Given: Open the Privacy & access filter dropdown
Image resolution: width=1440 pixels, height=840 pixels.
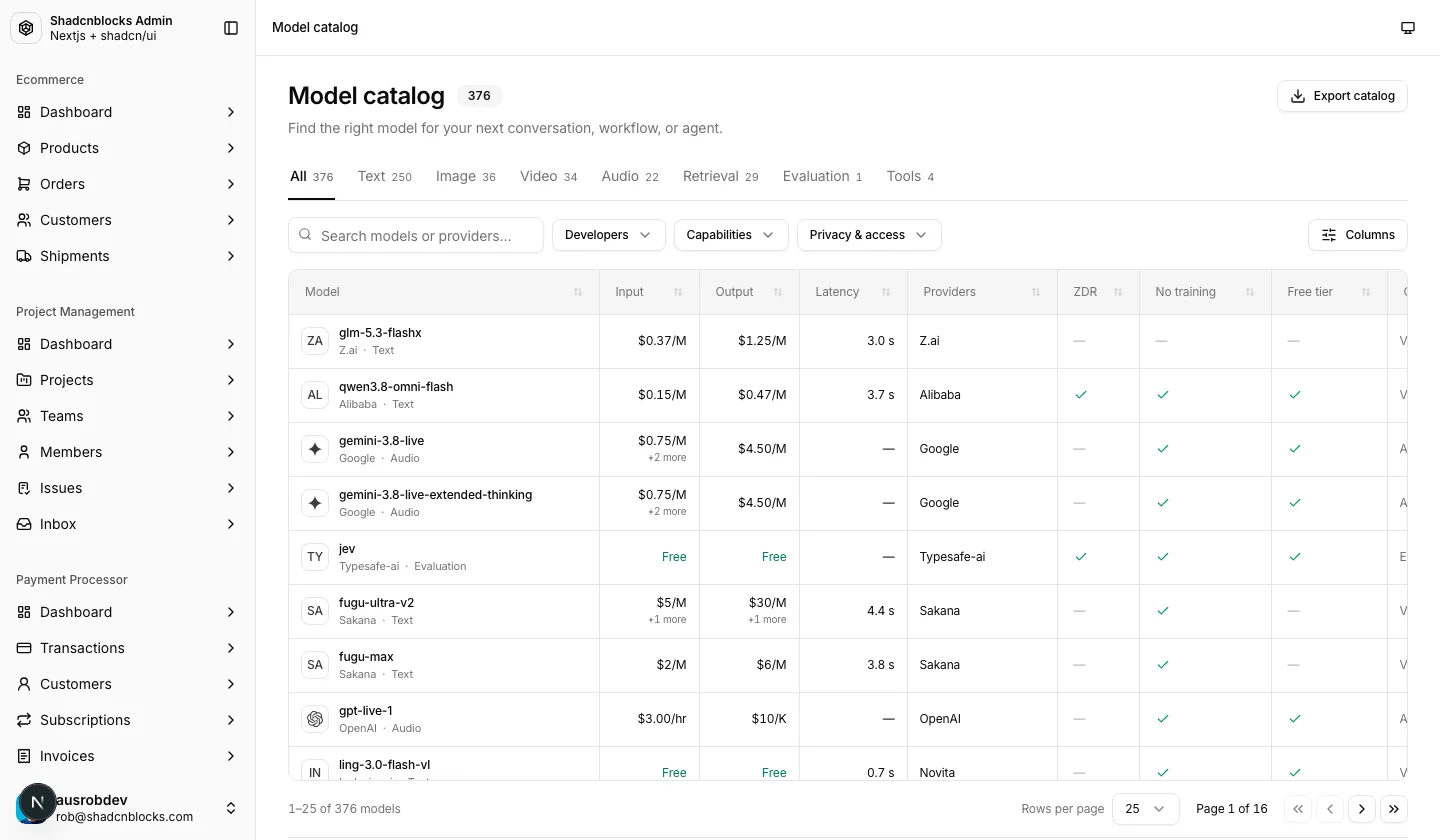Looking at the screenshot, I should tap(869, 235).
